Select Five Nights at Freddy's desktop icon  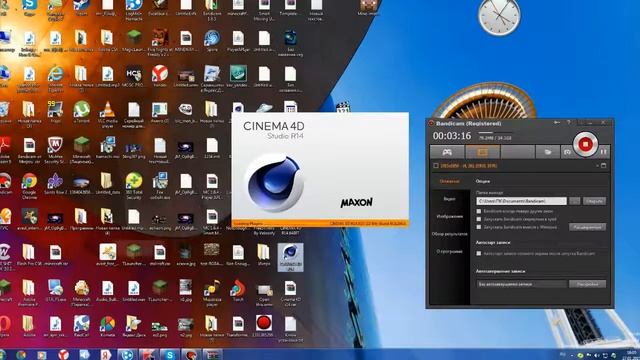click(160, 43)
